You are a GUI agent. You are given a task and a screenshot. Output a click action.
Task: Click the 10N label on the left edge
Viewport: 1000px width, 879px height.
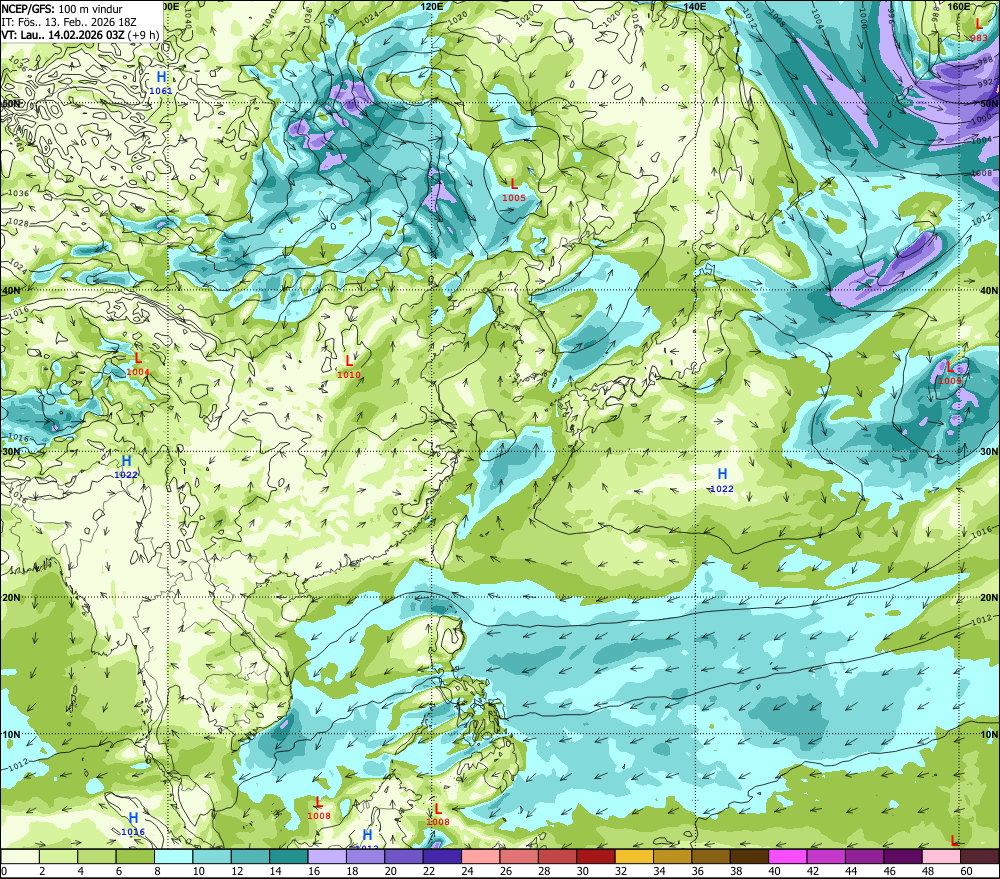coord(11,735)
